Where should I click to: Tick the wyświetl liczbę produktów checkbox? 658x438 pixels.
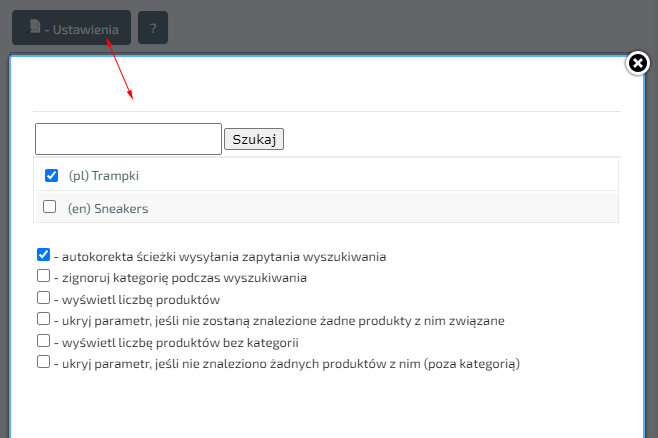pyautogui.click(x=43, y=298)
